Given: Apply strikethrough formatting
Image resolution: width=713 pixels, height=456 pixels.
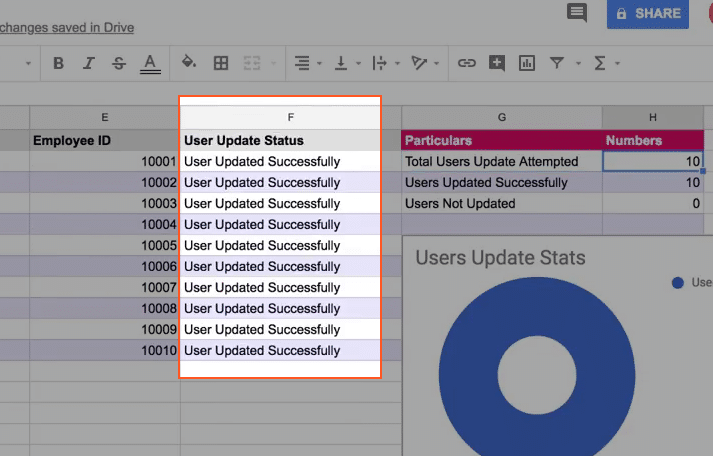Looking at the screenshot, I should (x=119, y=63).
